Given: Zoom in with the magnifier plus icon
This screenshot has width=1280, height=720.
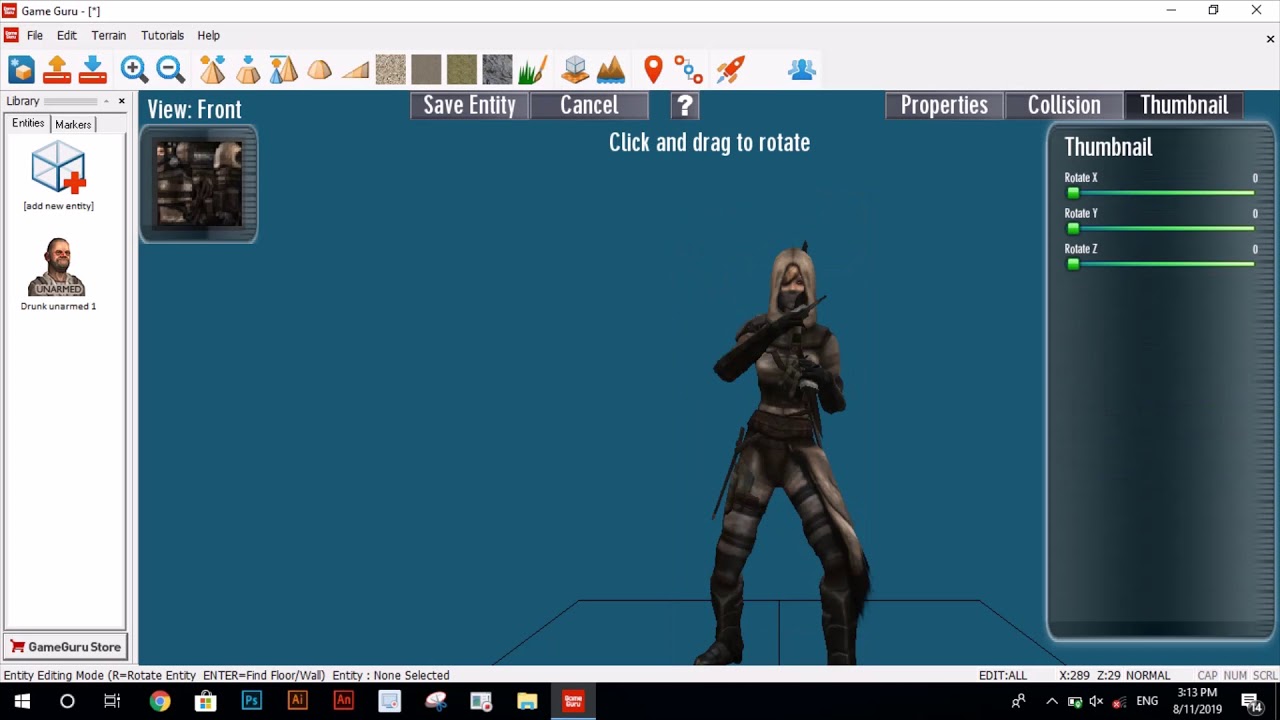Looking at the screenshot, I should [x=134, y=69].
